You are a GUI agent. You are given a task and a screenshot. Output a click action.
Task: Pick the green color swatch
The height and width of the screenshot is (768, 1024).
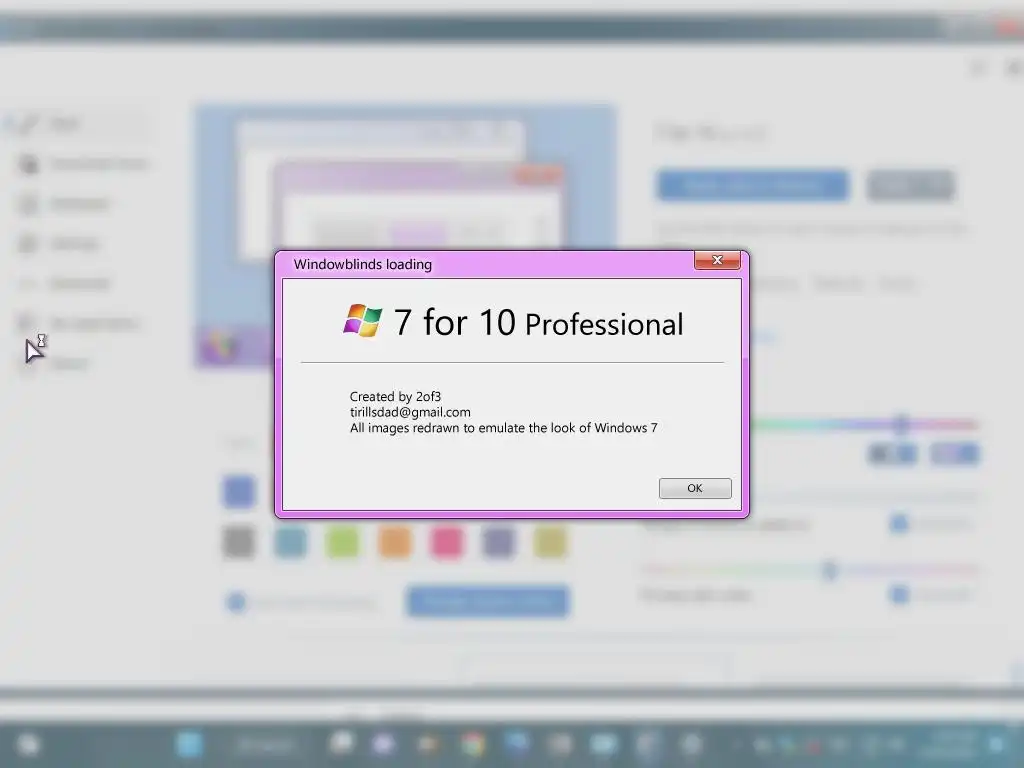click(x=343, y=542)
